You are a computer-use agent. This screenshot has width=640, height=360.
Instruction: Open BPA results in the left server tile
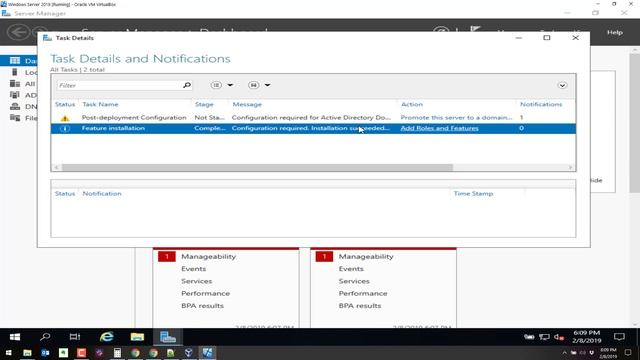tap(202, 305)
